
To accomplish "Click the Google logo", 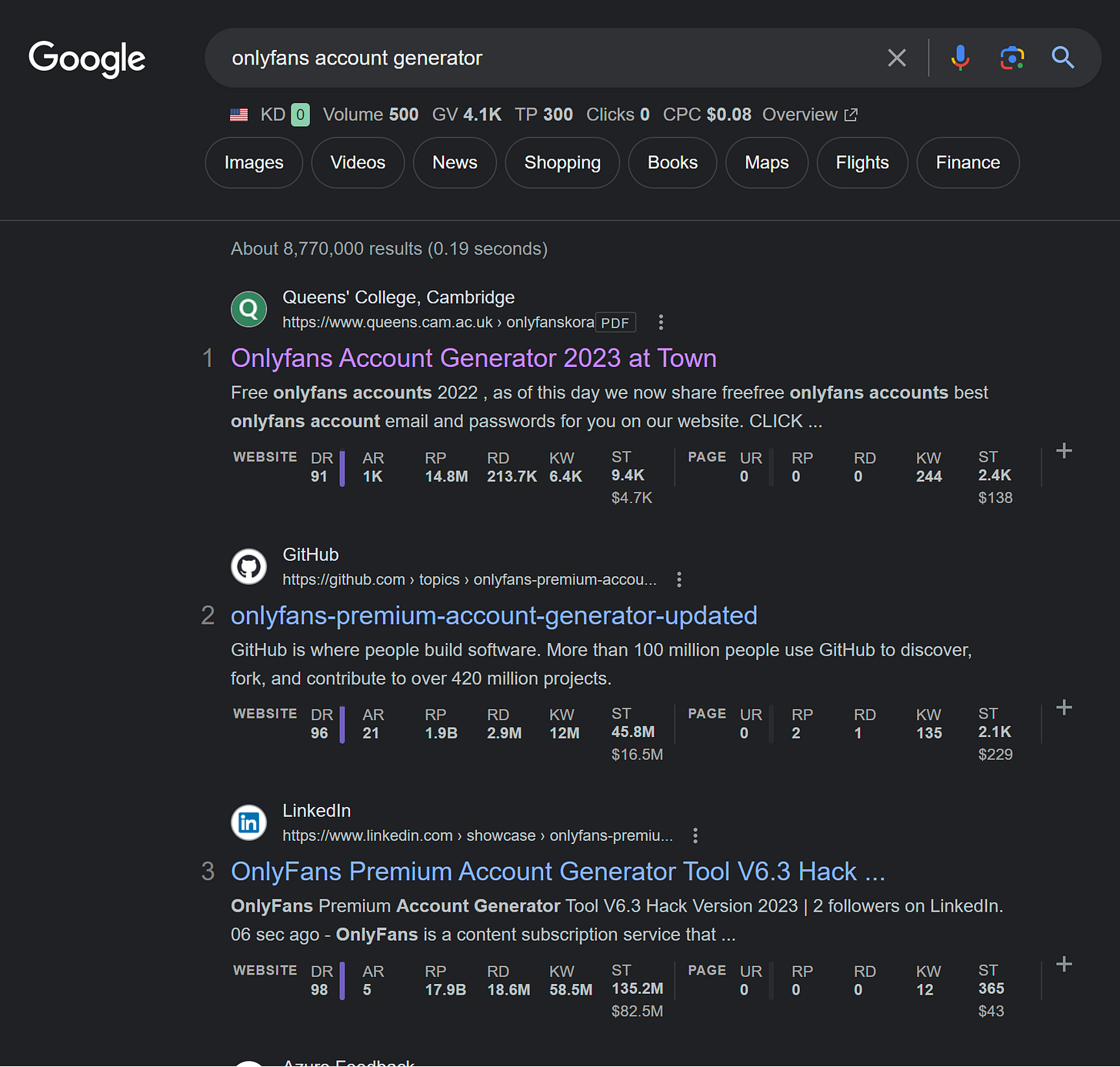I will coord(87,58).
